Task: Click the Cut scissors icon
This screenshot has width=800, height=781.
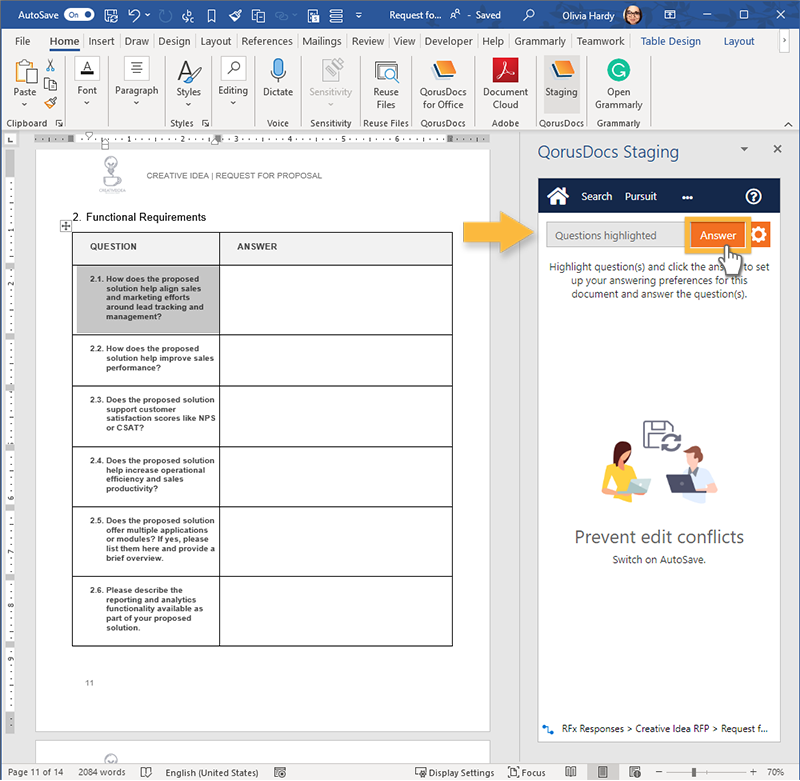Action: [x=51, y=65]
